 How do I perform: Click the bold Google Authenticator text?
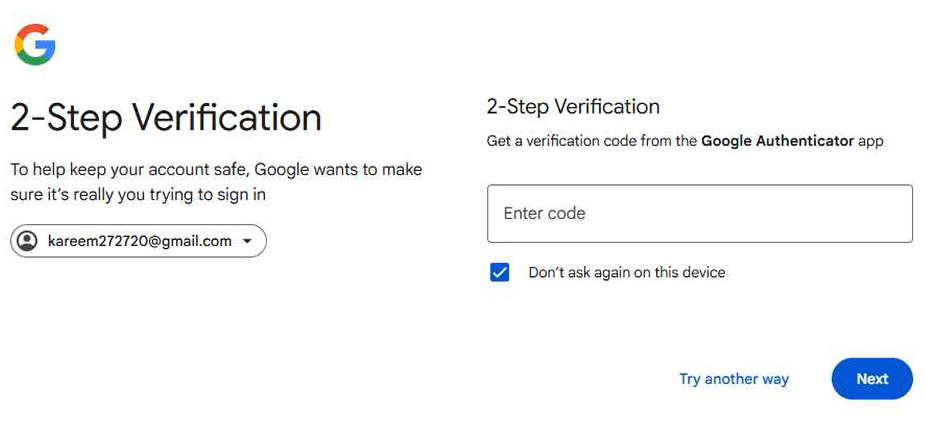click(777, 141)
